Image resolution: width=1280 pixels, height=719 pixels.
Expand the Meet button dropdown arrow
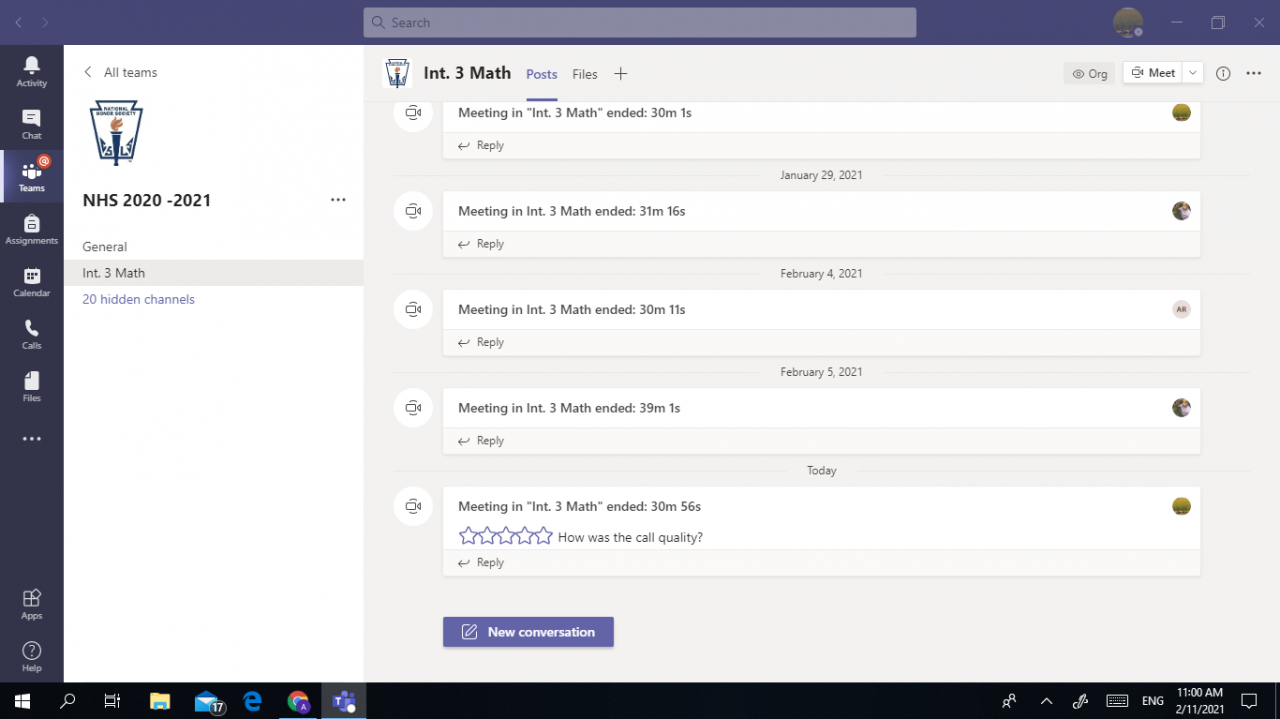tap(1193, 73)
